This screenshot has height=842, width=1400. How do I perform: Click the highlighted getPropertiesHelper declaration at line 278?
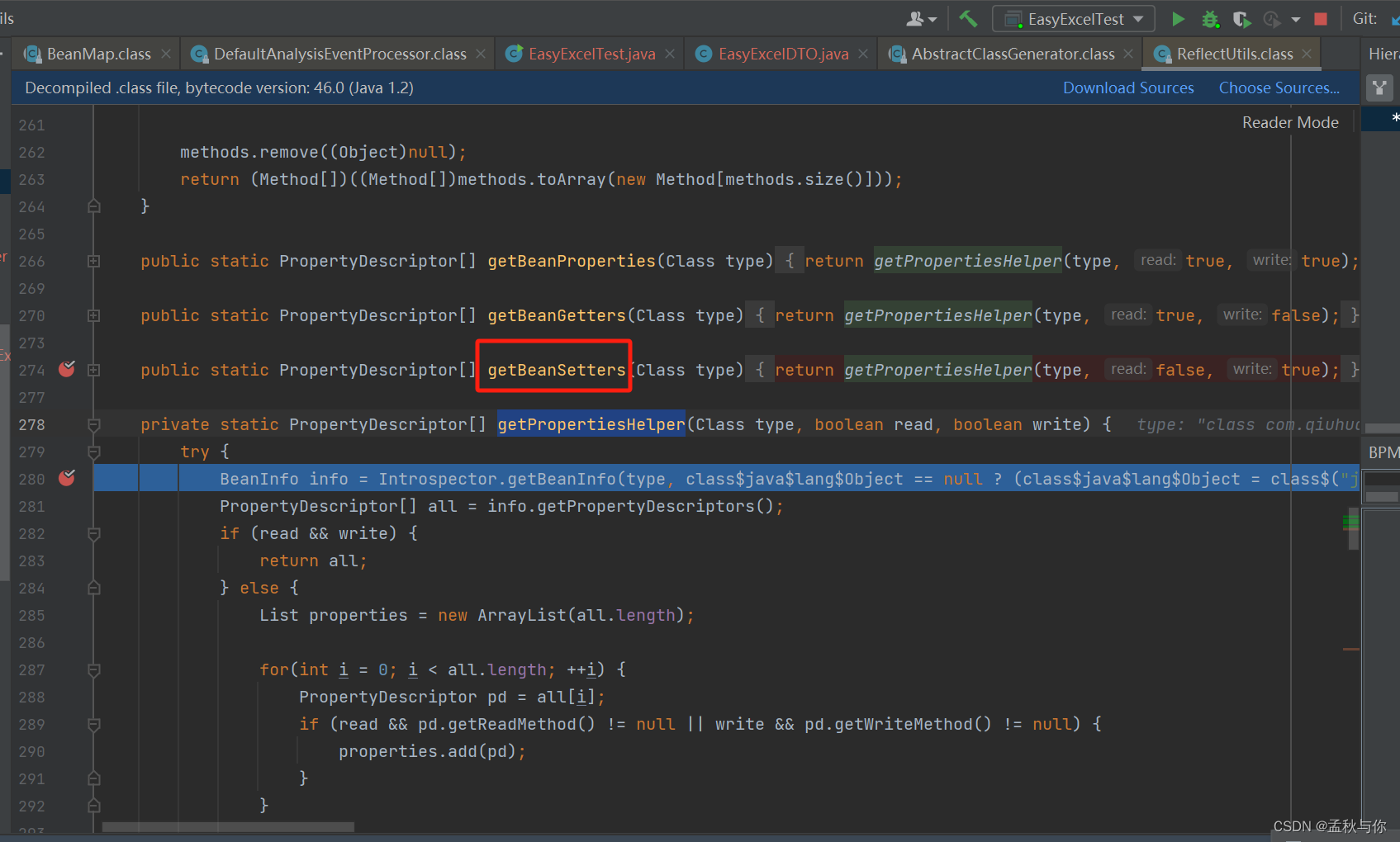coord(591,424)
